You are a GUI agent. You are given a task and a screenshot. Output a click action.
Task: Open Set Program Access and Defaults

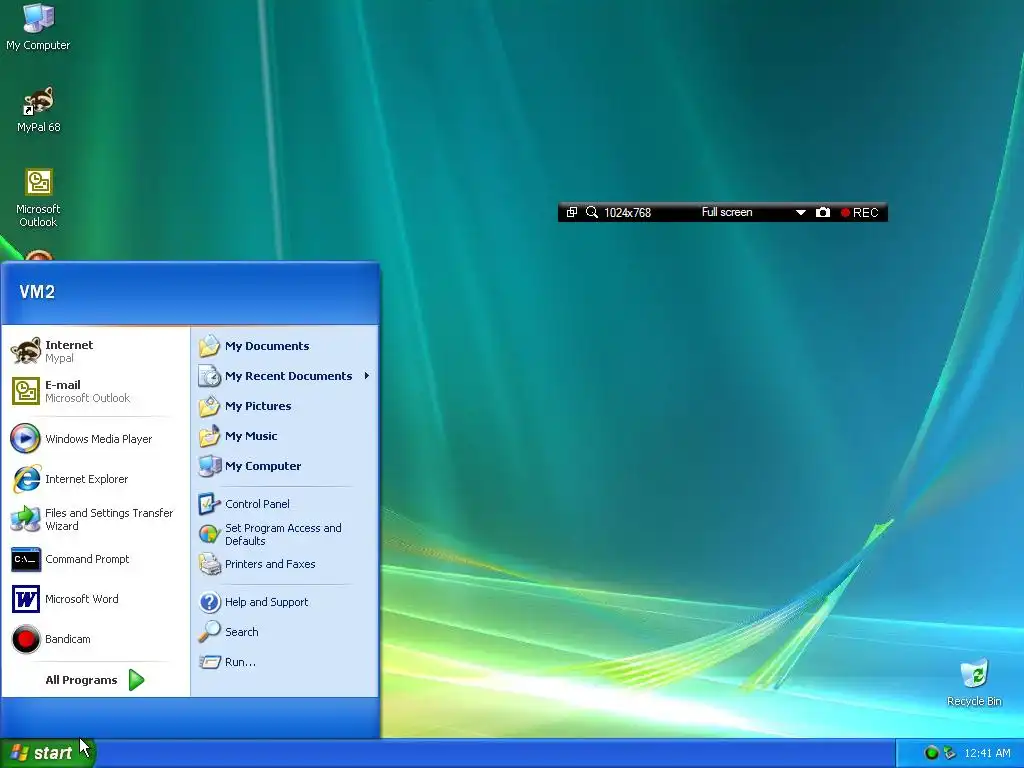(x=284, y=534)
